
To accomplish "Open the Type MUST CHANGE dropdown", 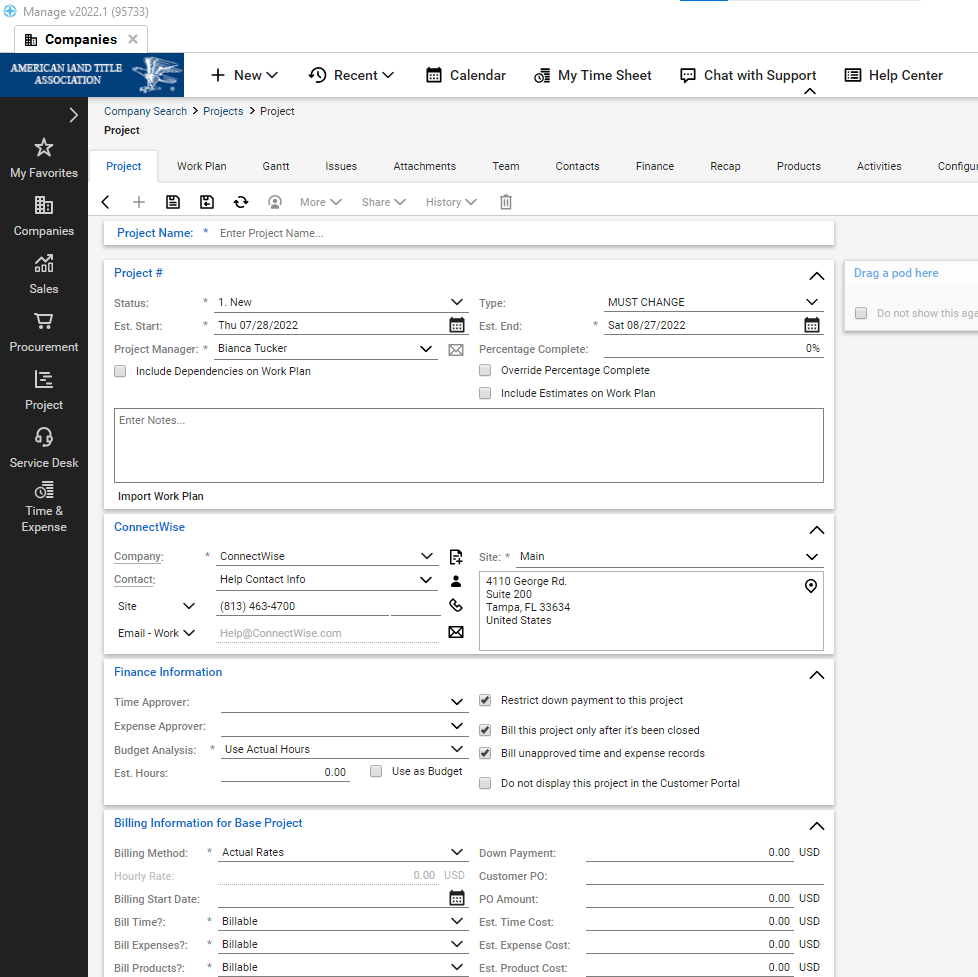I will pos(811,302).
